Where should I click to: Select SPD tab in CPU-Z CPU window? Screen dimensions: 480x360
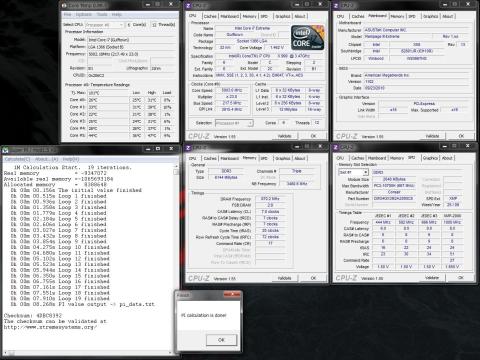pyautogui.click(x=264, y=16)
